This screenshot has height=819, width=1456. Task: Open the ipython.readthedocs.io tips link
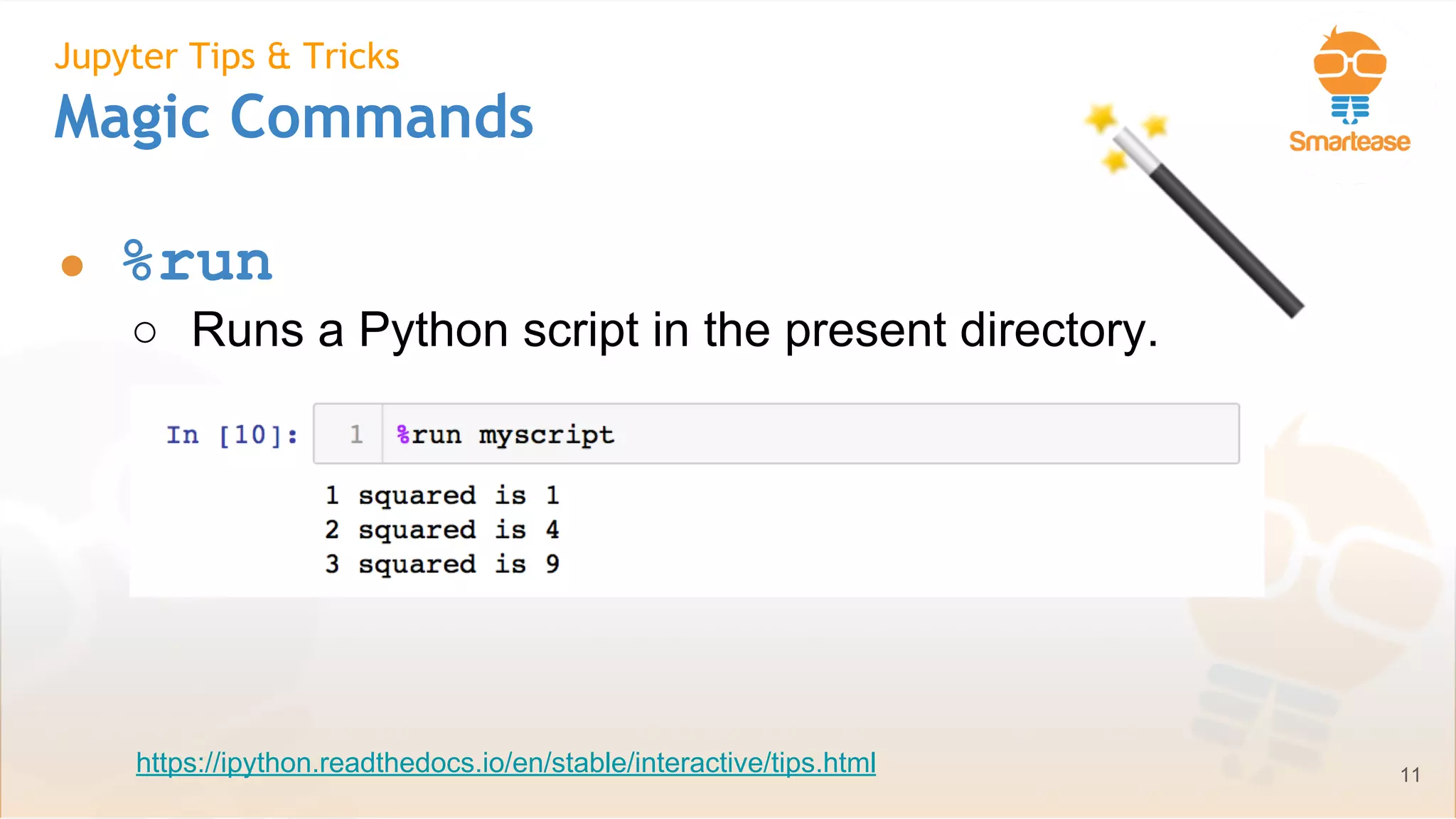(505, 763)
